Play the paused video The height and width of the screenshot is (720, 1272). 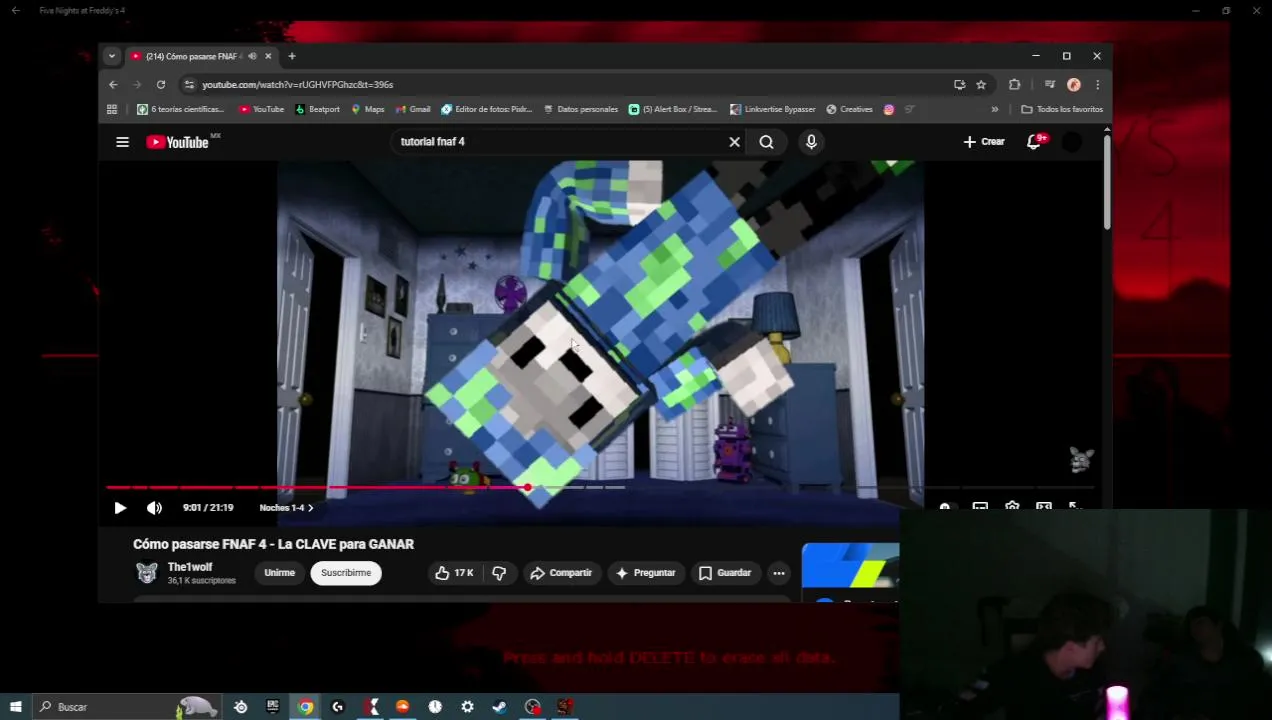120,508
